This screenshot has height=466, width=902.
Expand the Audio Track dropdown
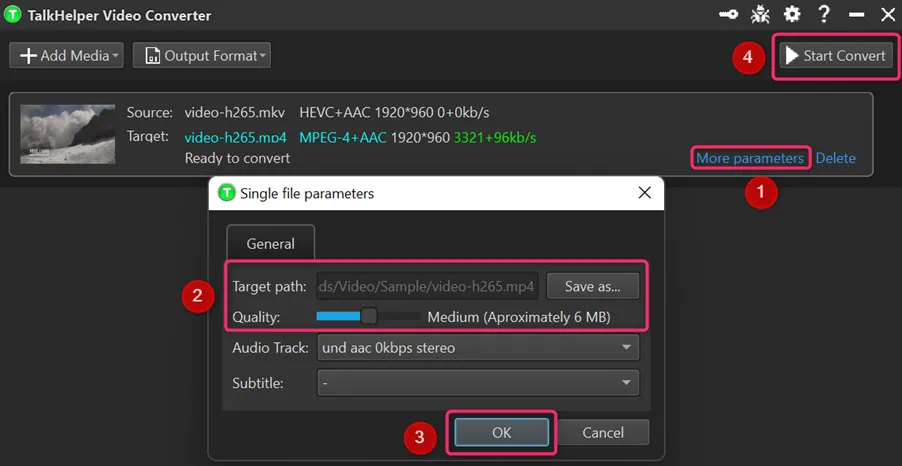[x=478, y=347]
